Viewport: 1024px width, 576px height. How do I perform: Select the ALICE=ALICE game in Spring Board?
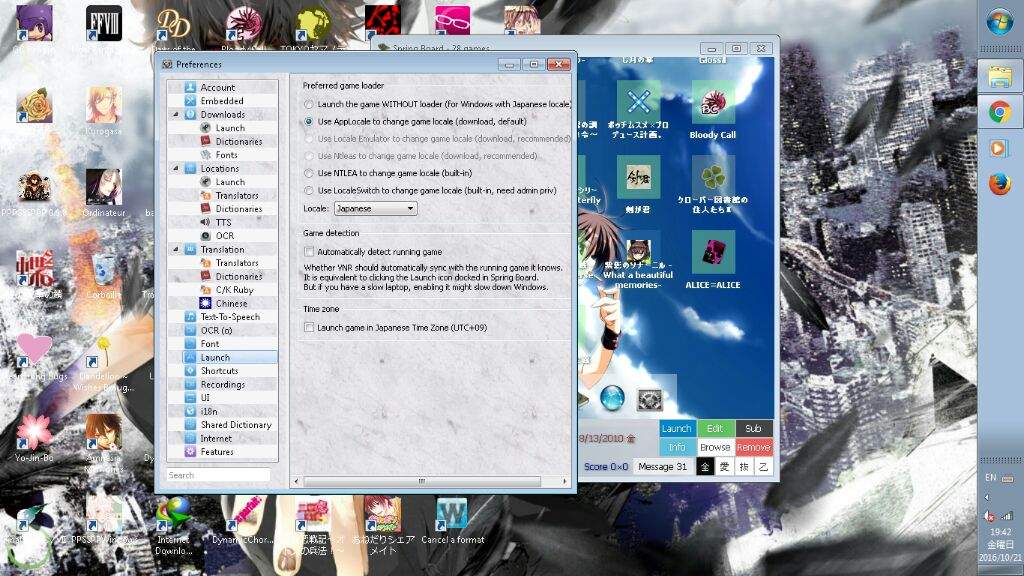712,261
